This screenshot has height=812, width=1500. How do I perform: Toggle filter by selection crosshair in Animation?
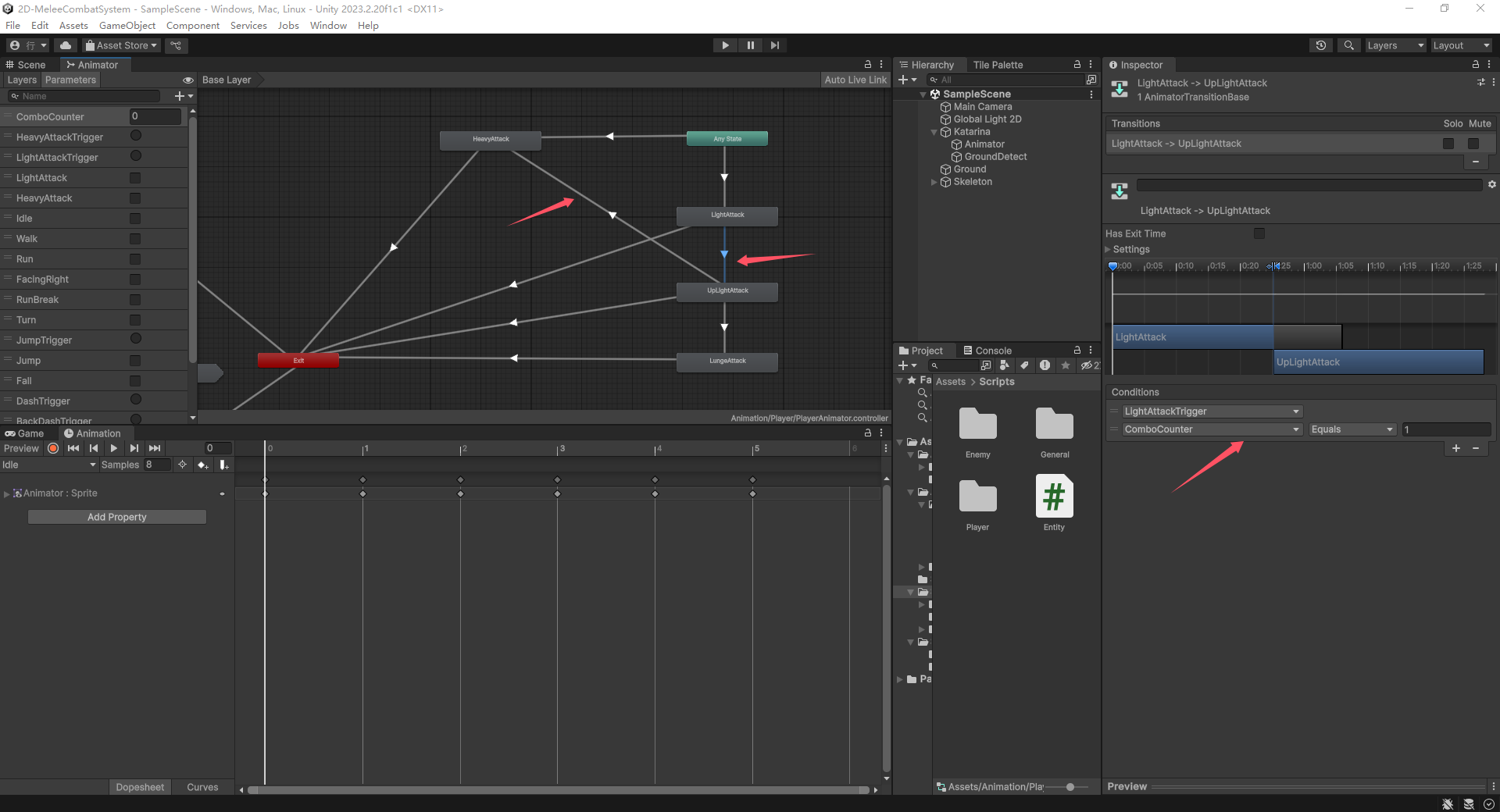coord(182,465)
